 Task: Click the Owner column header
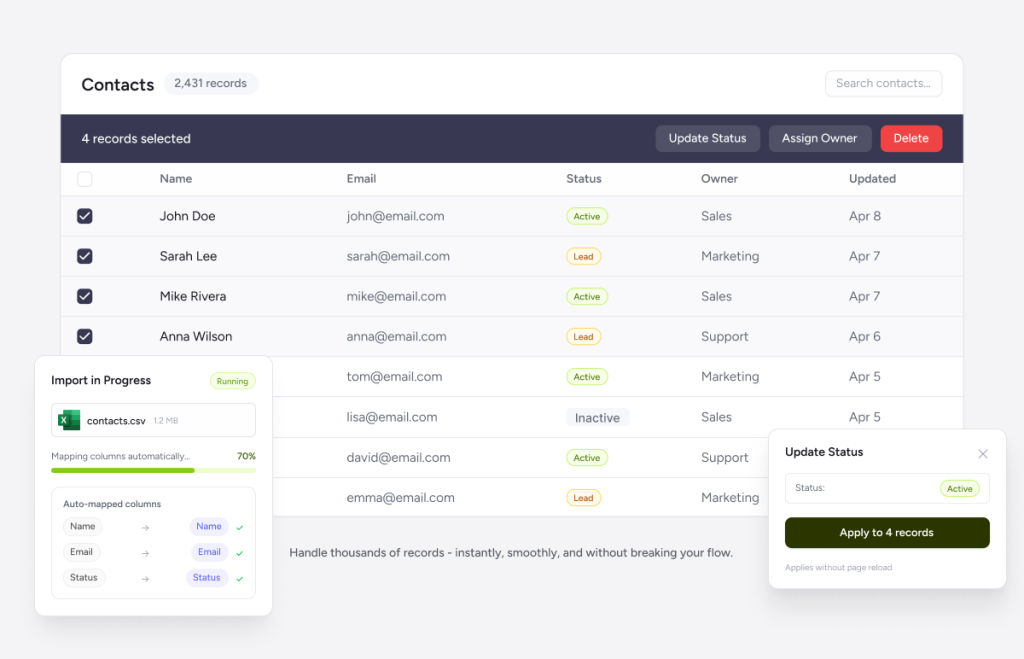pyautogui.click(x=719, y=179)
